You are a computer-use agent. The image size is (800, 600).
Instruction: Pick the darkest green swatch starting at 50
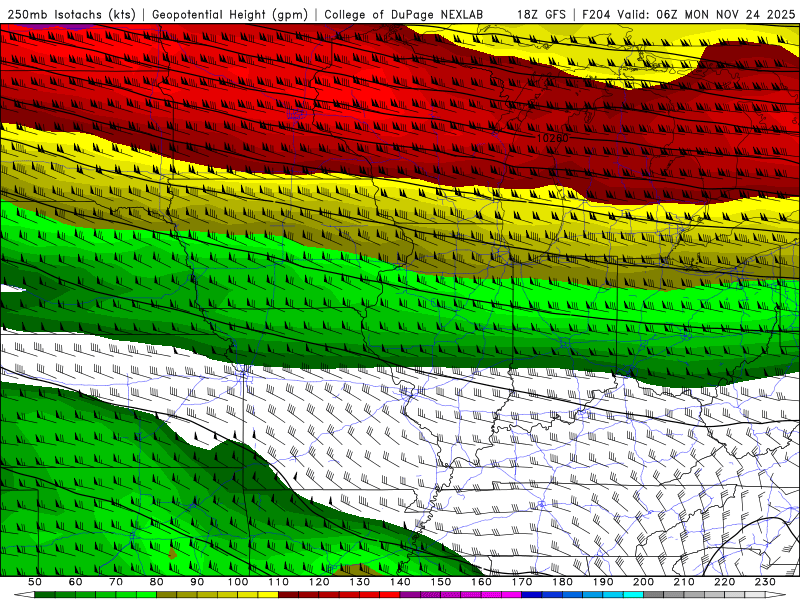click(x=44, y=594)
